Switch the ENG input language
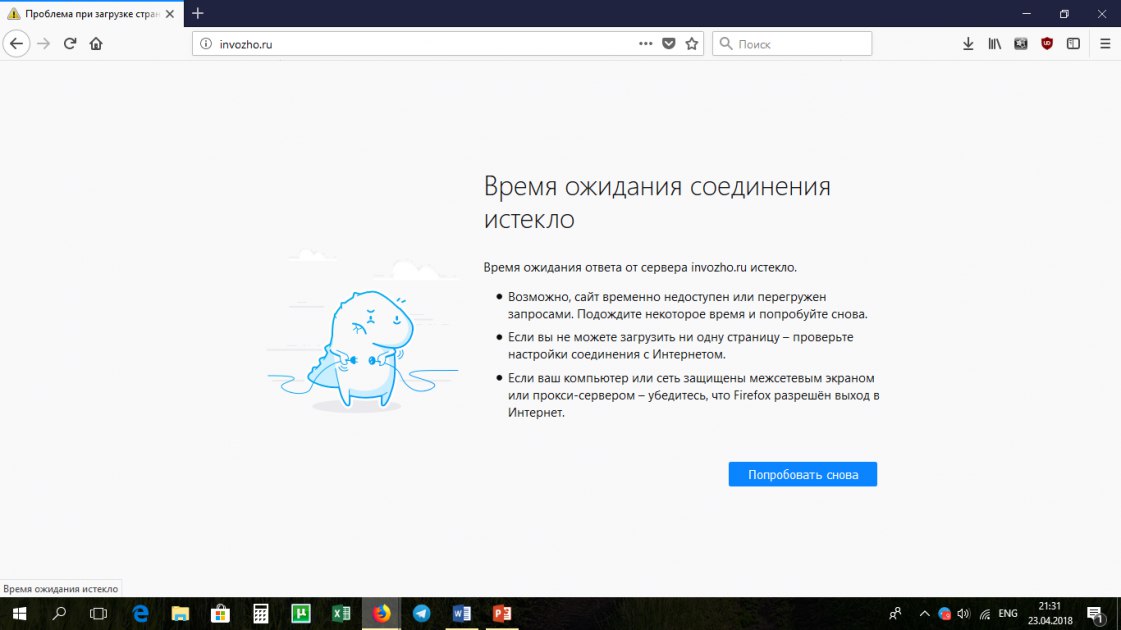The height and width of the screenshot is (630, 1121). tap(1008, 614)
